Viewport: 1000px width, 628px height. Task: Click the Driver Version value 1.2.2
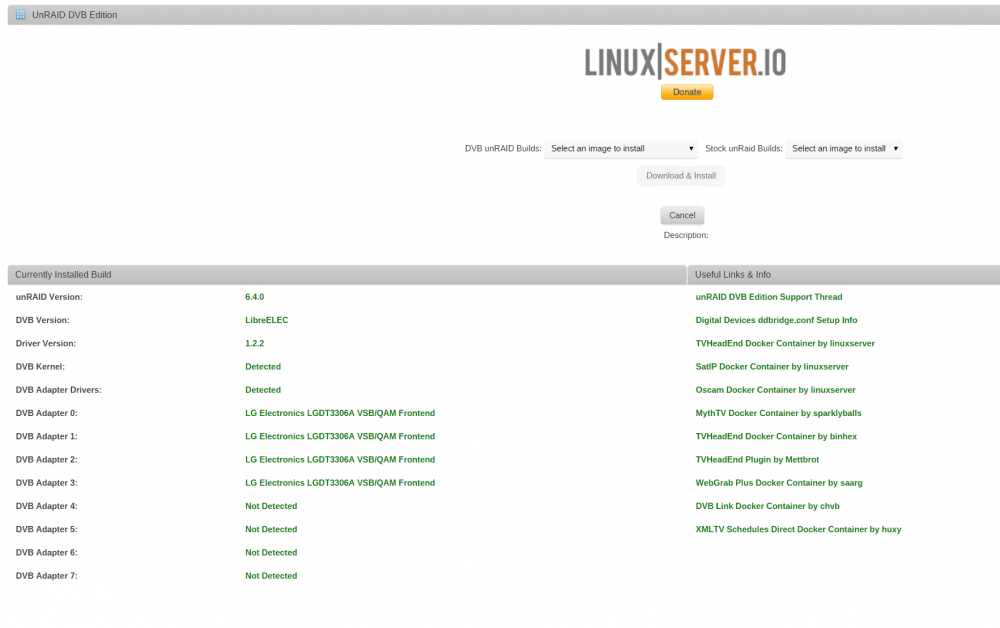pyautogui.click(x=254, y=343)
